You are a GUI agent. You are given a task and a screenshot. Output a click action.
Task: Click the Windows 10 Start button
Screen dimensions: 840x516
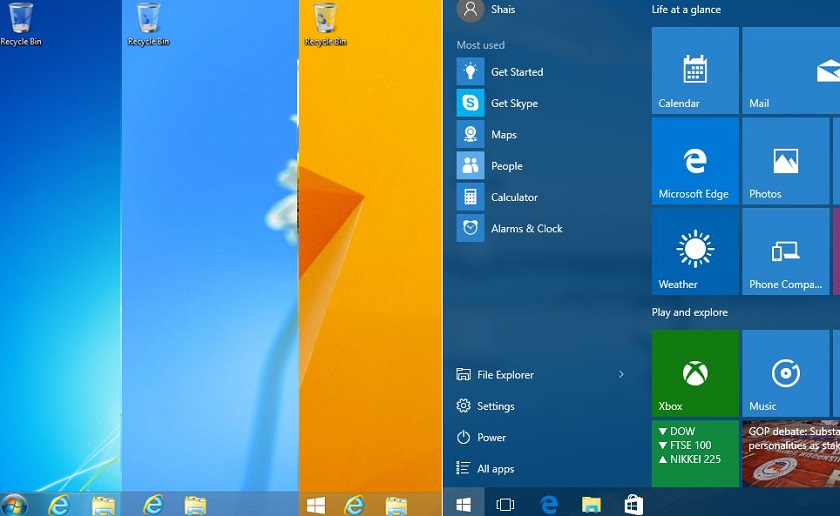tap(463, 504)
